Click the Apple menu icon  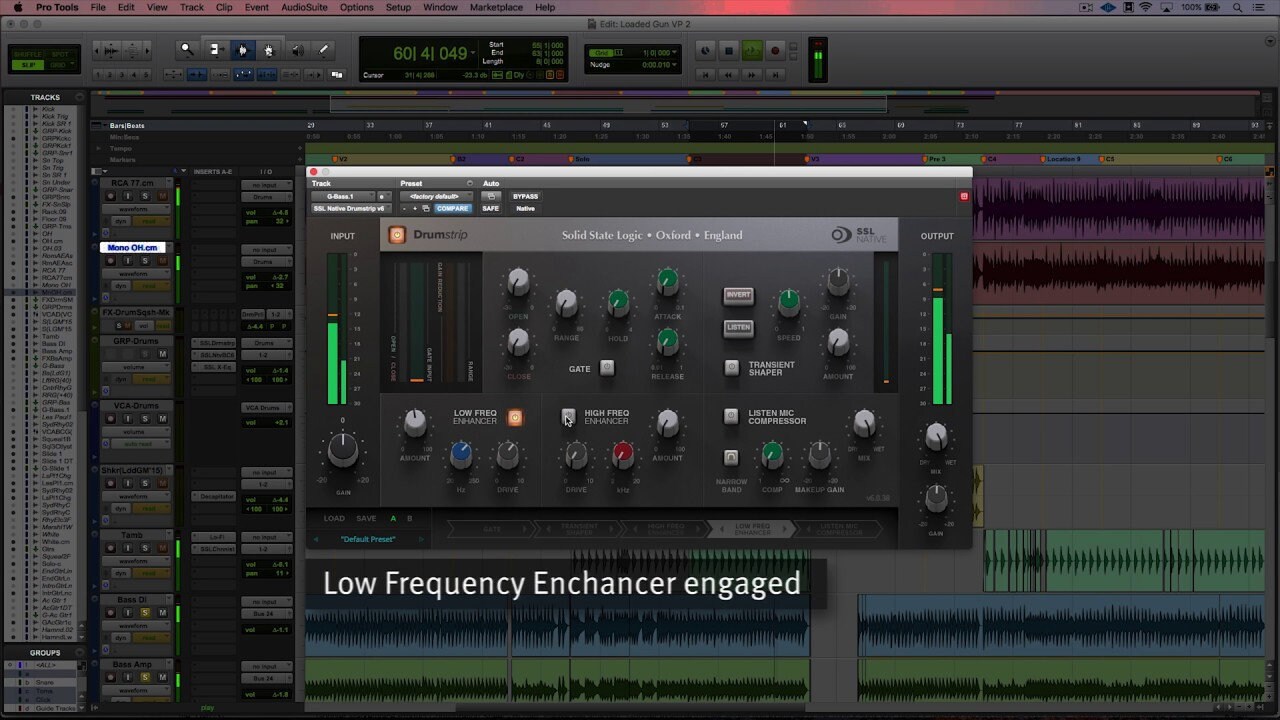click(17, 7)
